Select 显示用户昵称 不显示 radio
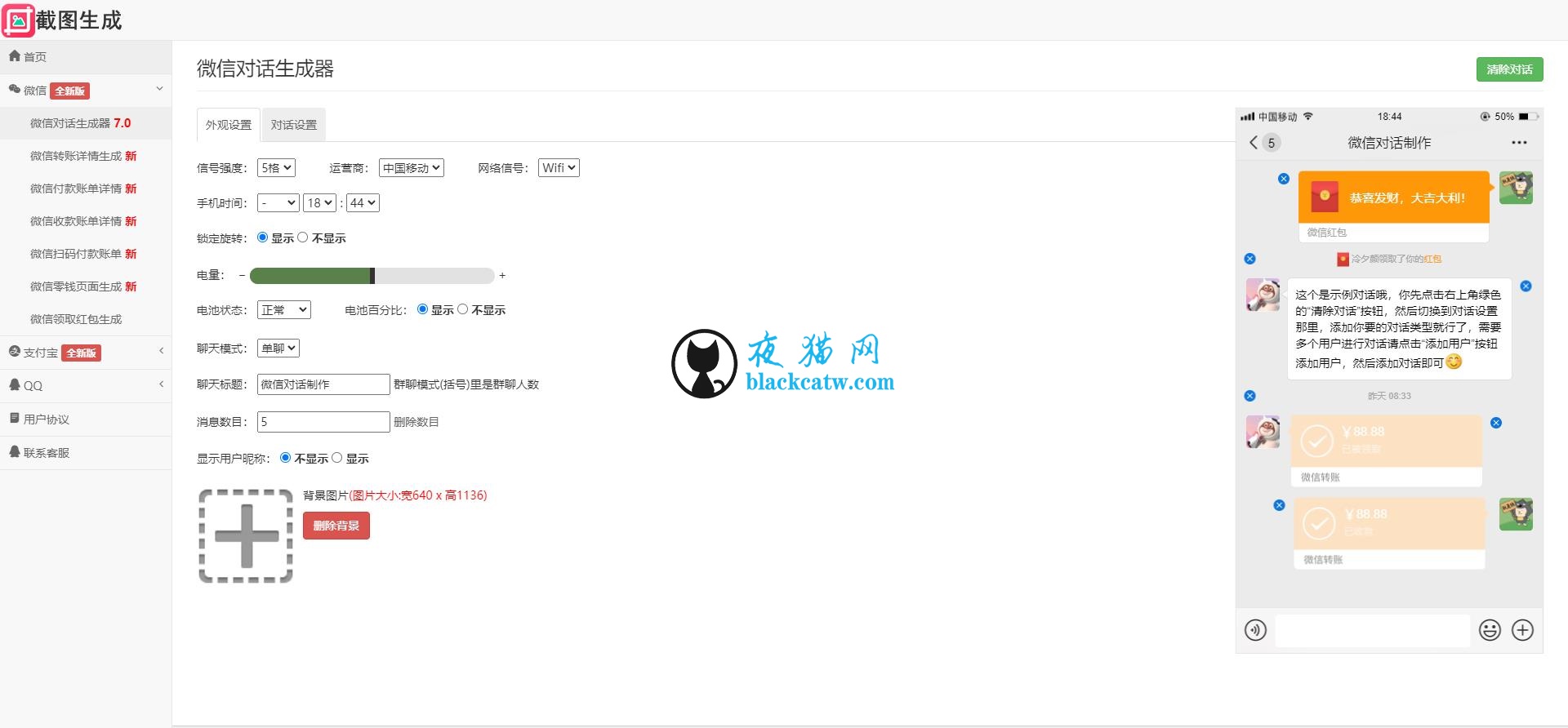The height and width of the screenshot is (728, 1568). pos(285,458)
